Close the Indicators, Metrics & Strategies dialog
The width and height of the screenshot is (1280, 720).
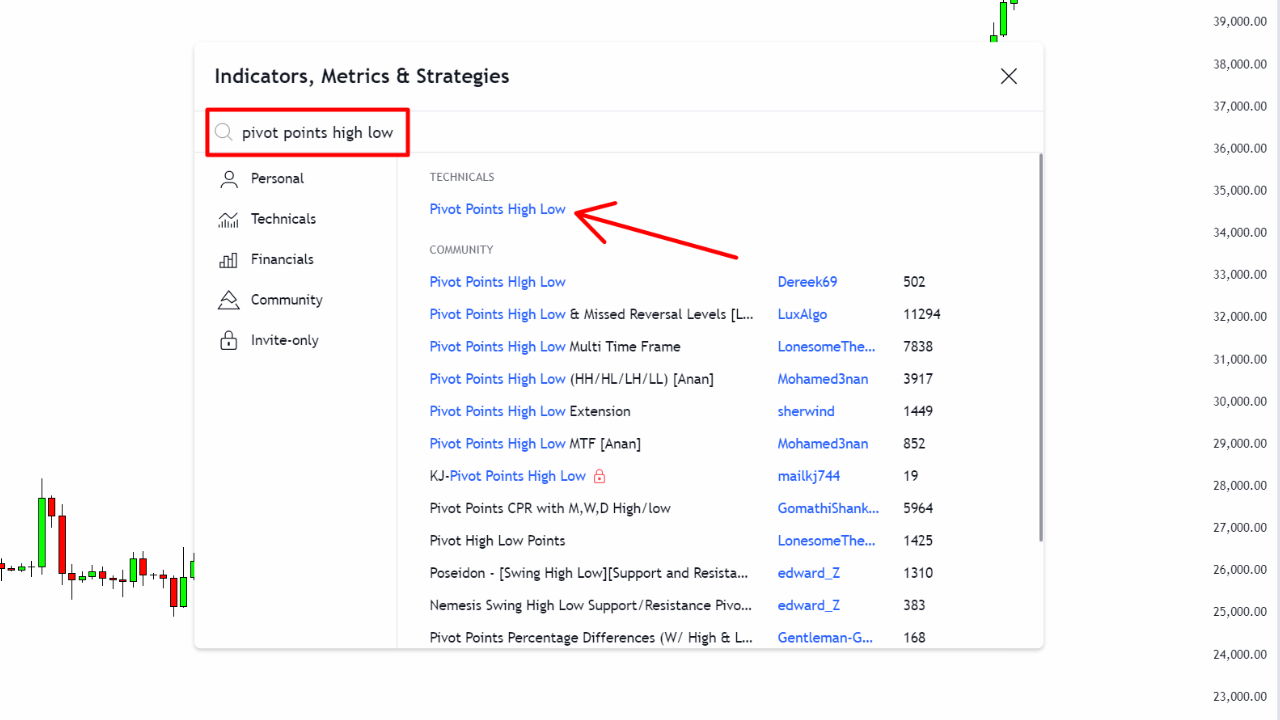(1008, 76)
